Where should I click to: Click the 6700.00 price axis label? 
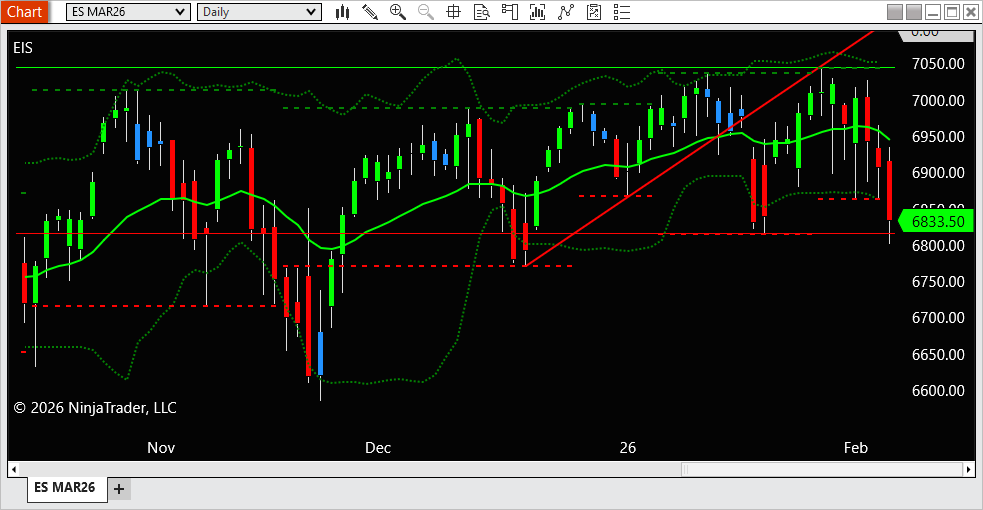(x=938, y=318)
